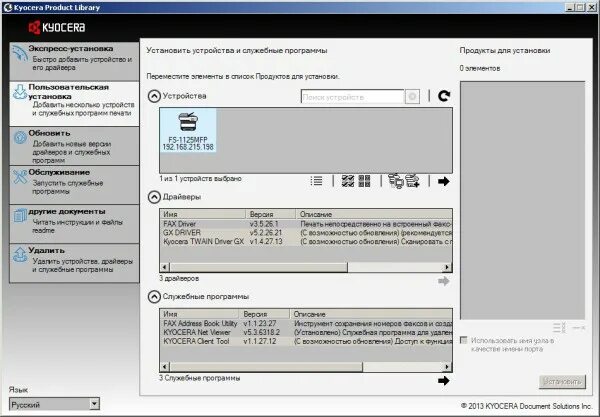Click the Maintenance (Обслуживание) tools icon

[20, 177]
